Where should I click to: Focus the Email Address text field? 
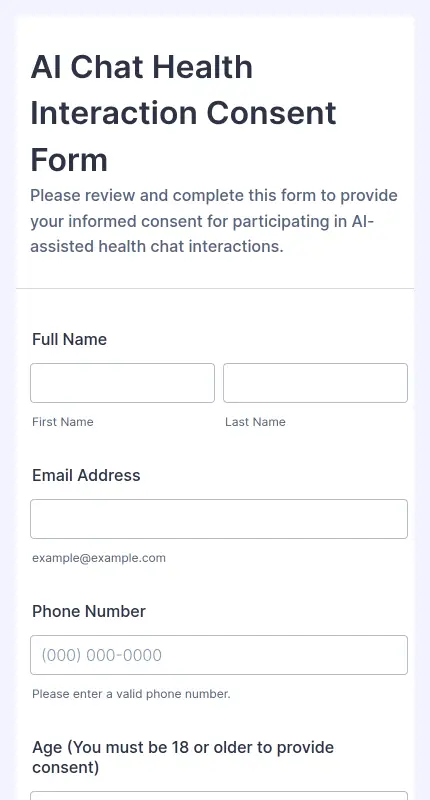click(x=219, y=519)
